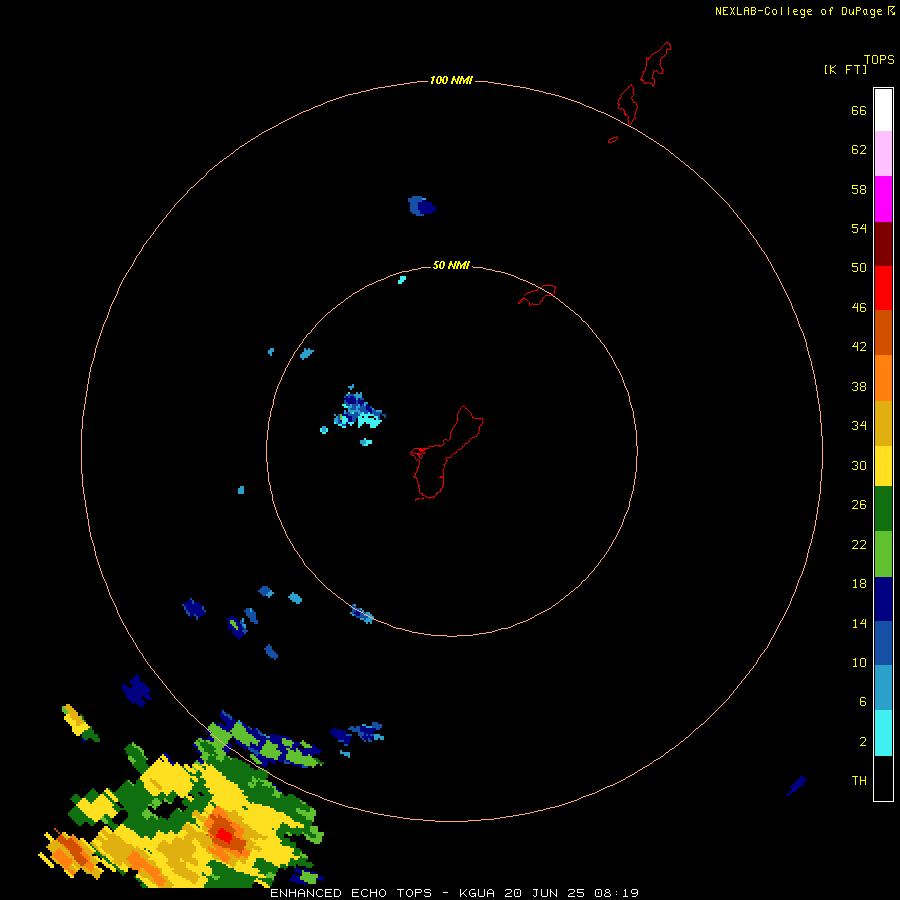900x900 pixels.
Task: Click the TH label on the scale
Action: click(859, 781)
